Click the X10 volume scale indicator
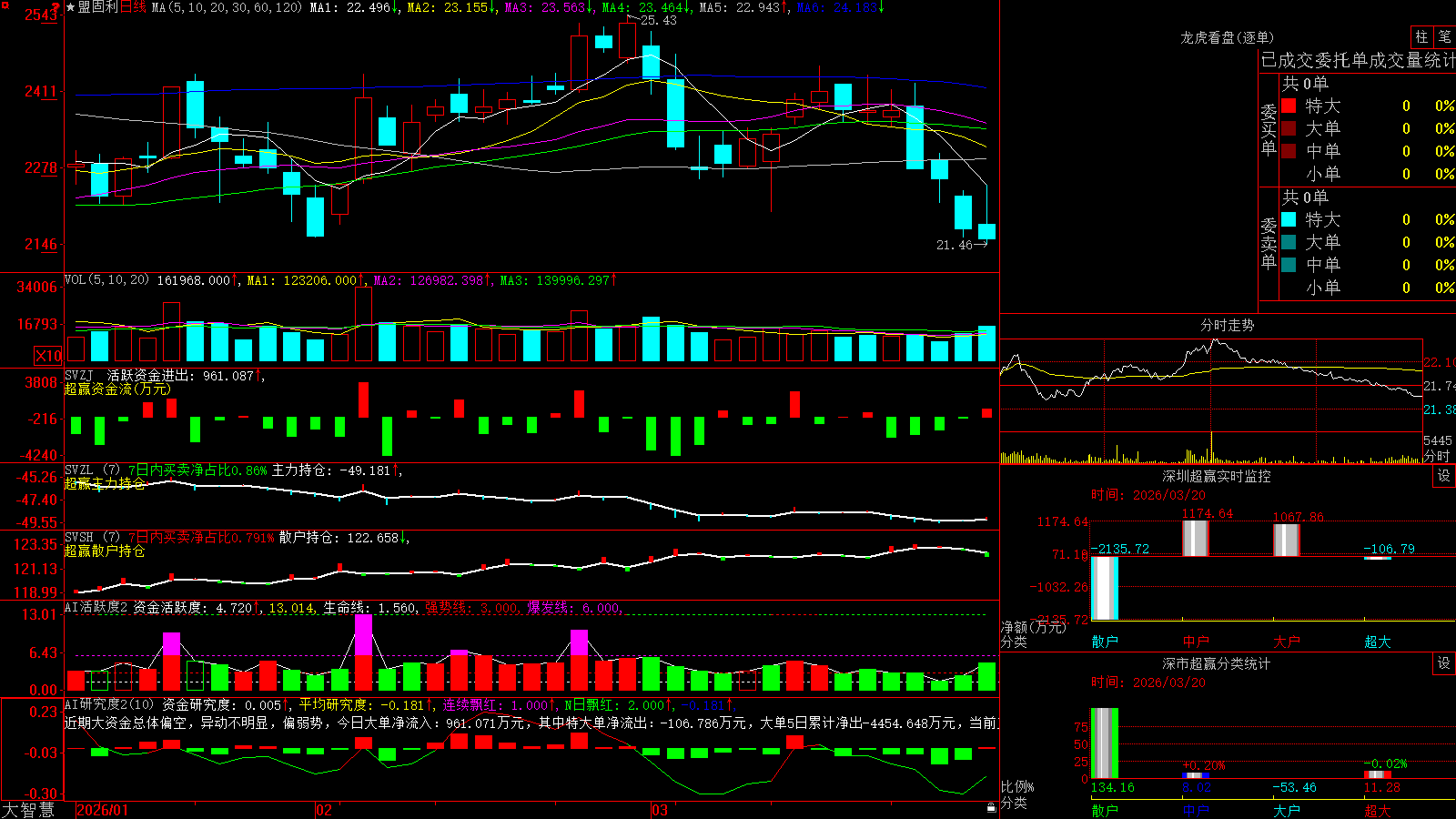 click(48, 356)
